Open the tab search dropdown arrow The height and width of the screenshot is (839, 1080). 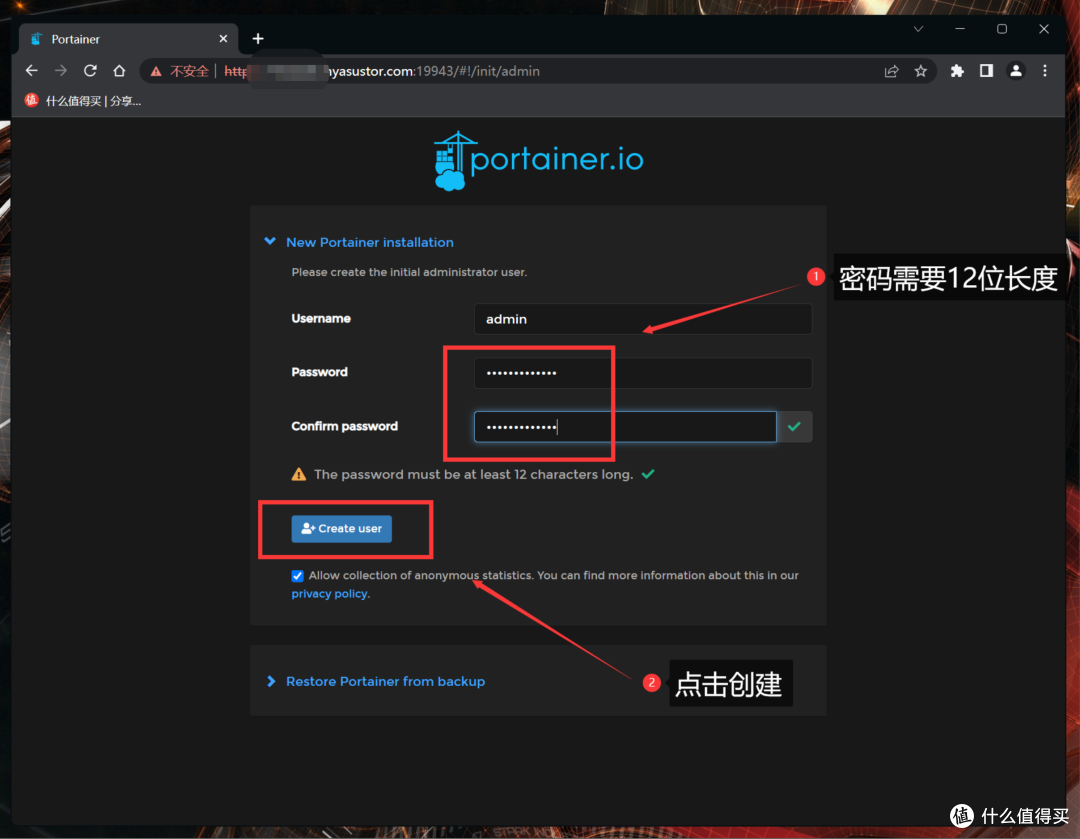tap(918, 30)
